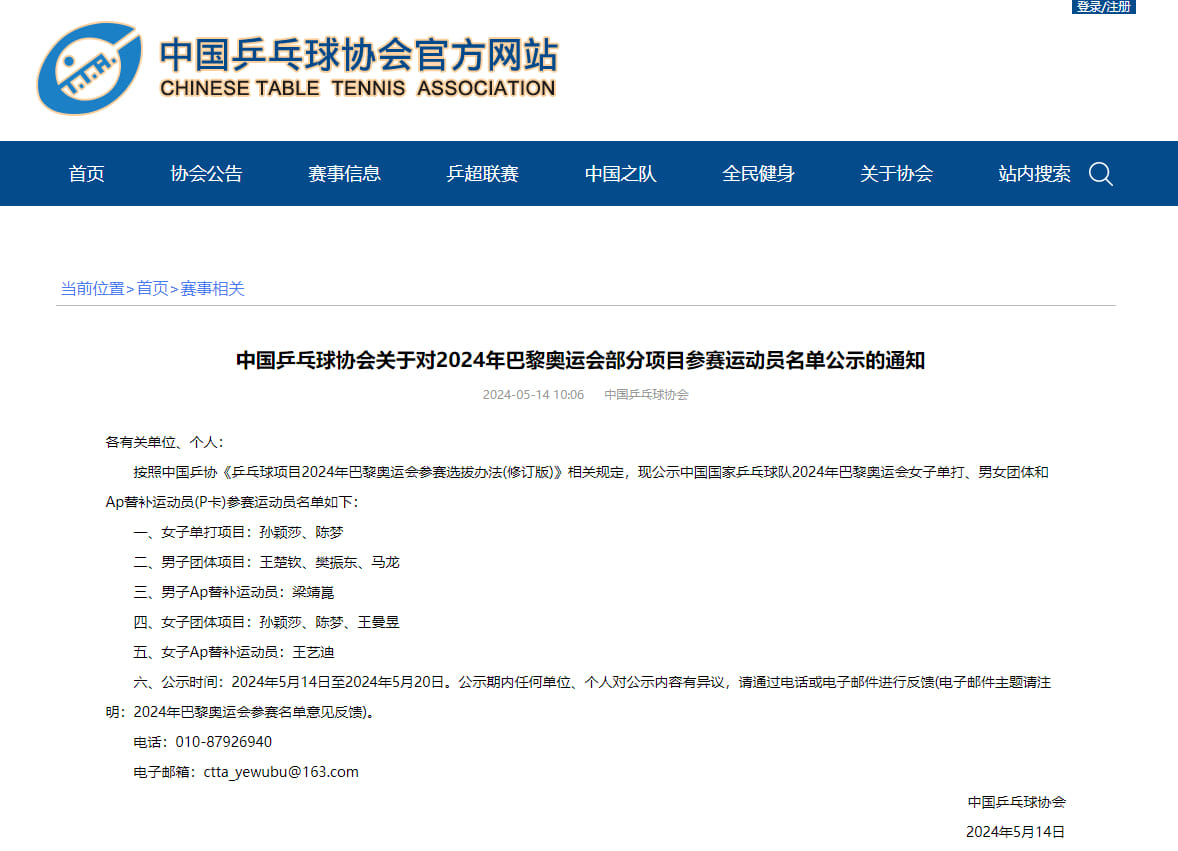Click the email address ctta_yewubu@163.com
Viewport: 1178px width, 851px height.
coord(281,772)
